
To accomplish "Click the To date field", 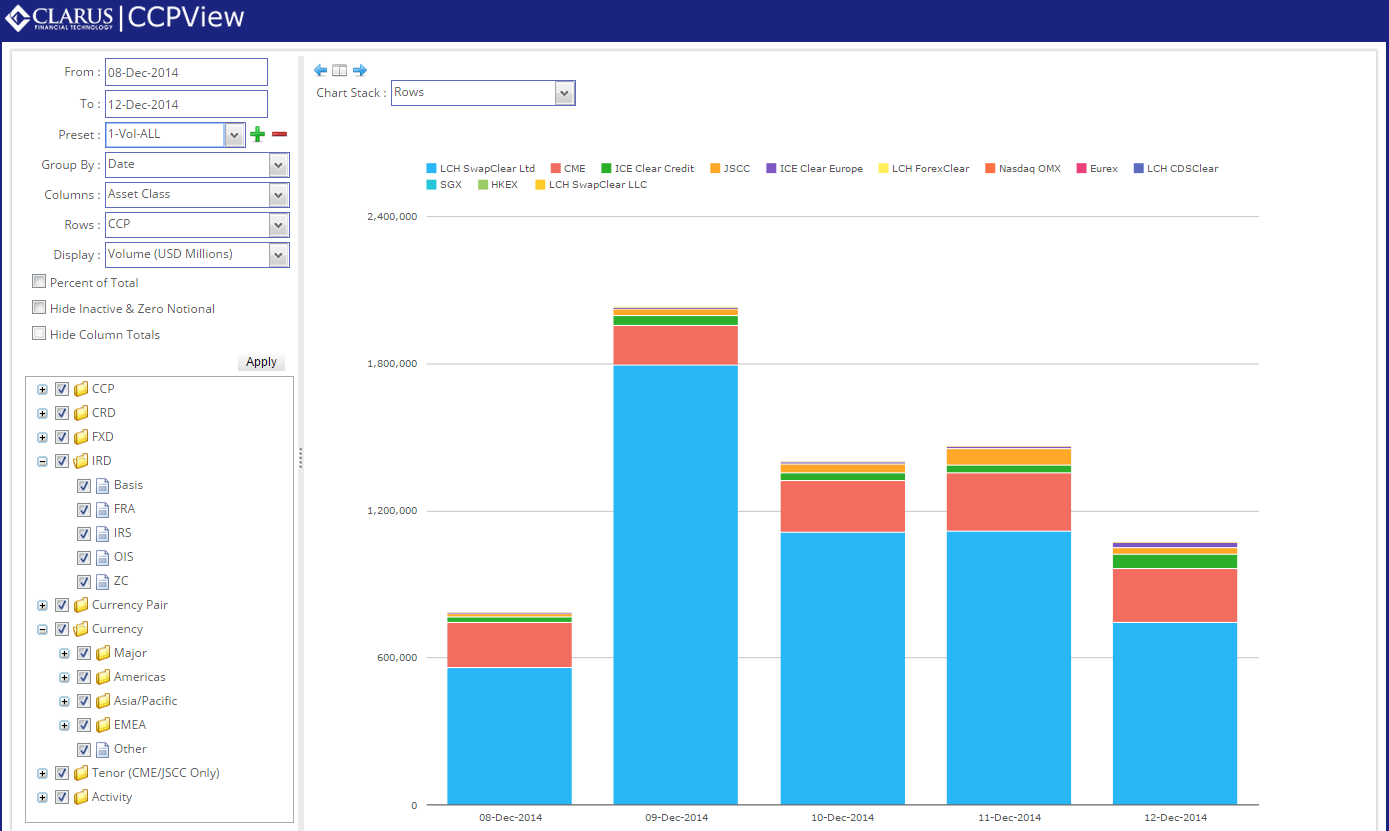I will click(x=186, y=104).
